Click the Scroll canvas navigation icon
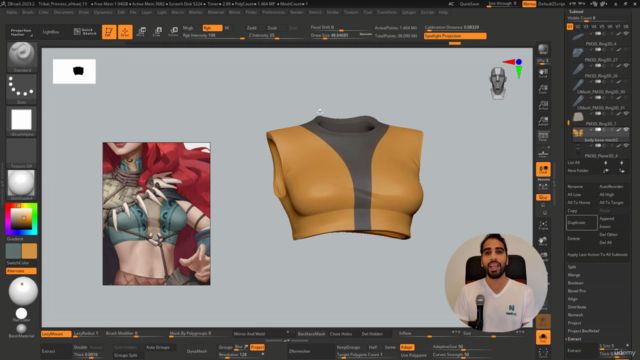 click(x=543, y=73)
